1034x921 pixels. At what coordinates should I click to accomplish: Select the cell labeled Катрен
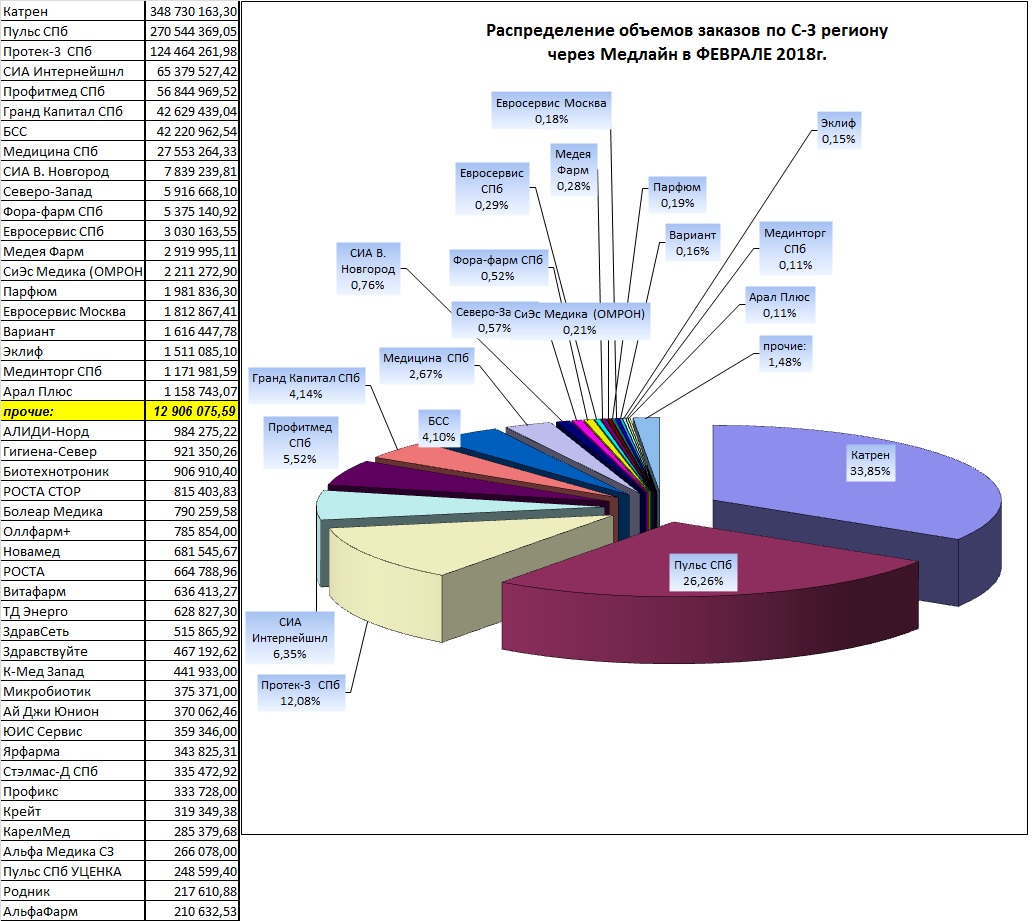(72, 11)
